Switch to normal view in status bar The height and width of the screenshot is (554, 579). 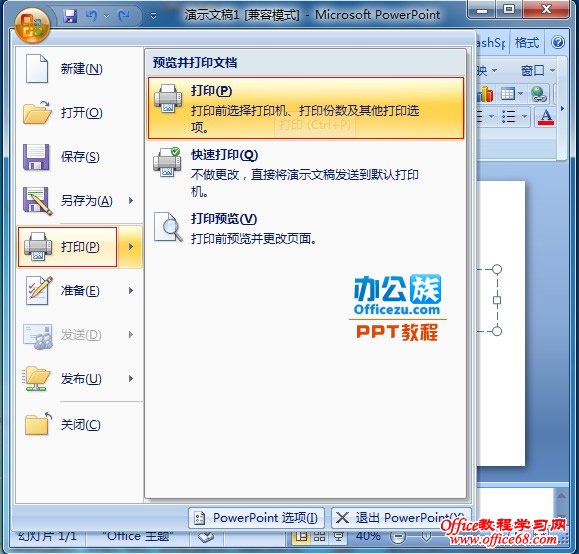point(301,537)
